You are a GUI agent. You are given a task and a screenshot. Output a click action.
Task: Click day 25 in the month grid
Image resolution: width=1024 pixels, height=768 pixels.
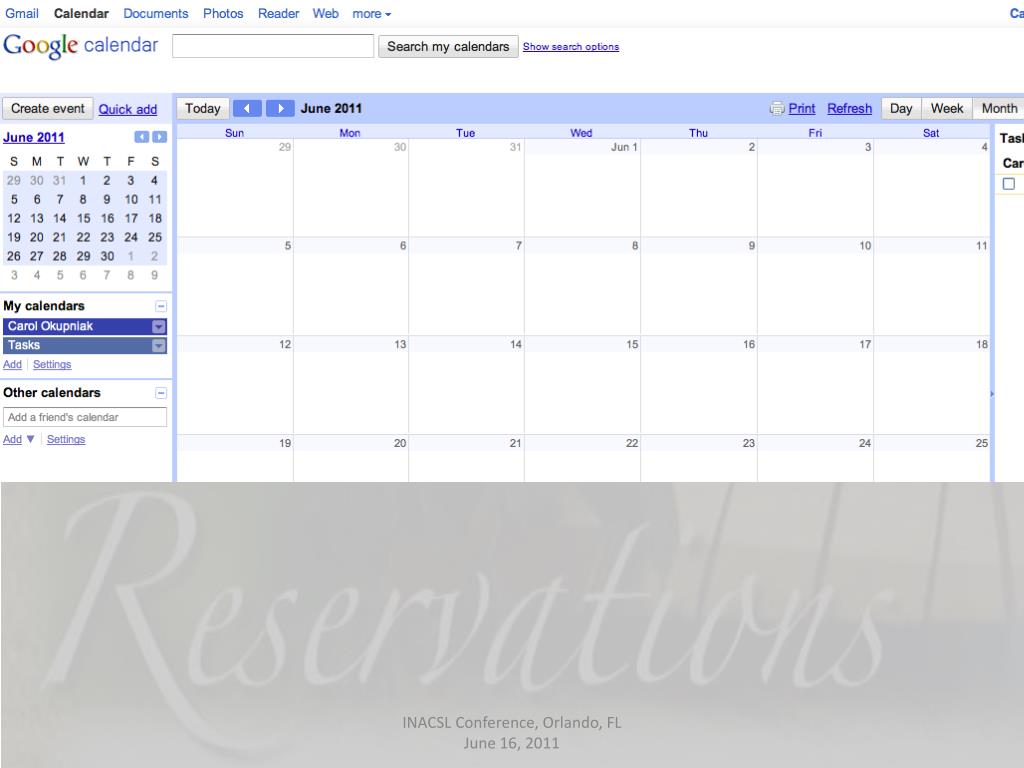(x=932, y=459)
